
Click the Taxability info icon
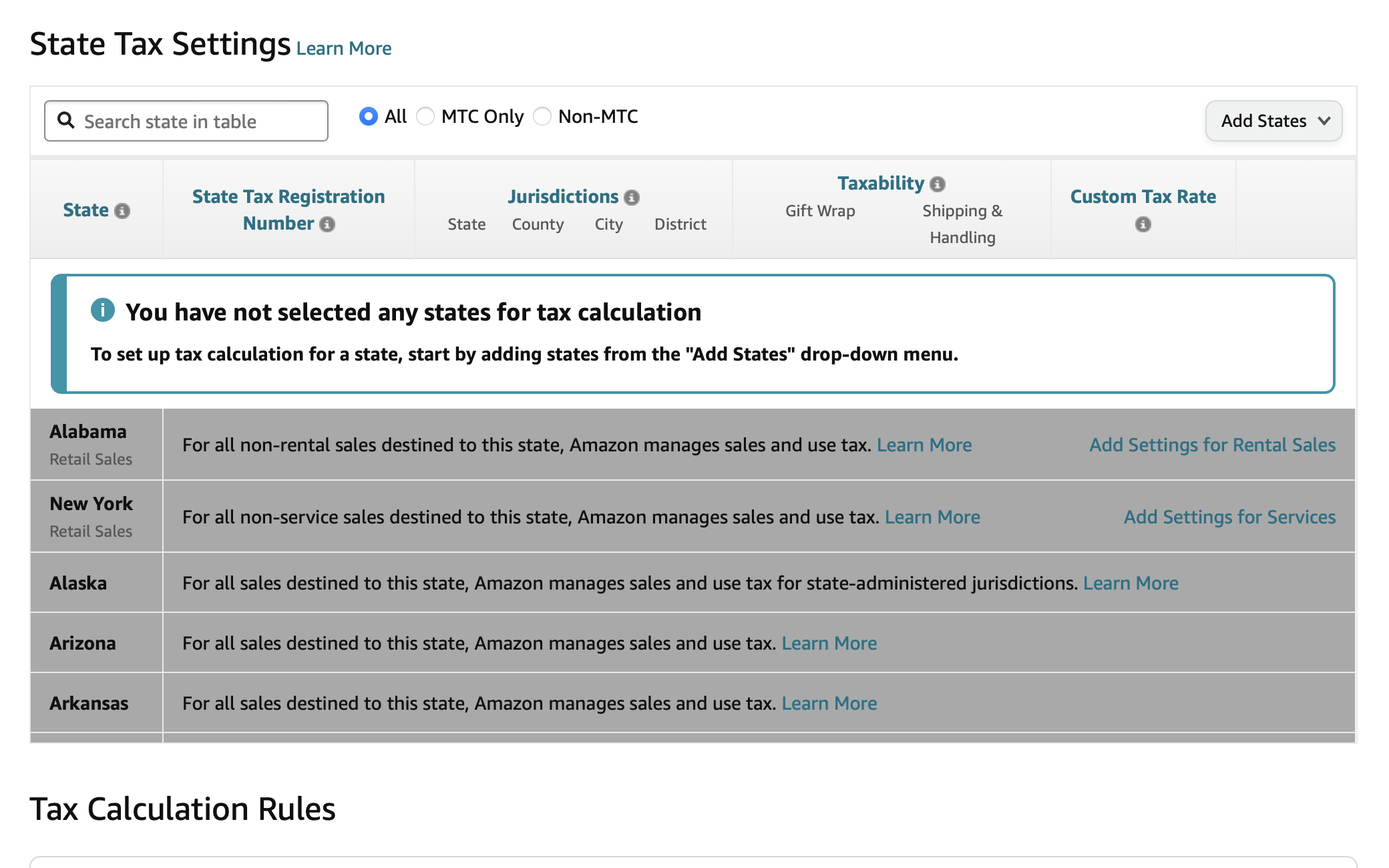(938, 184)
